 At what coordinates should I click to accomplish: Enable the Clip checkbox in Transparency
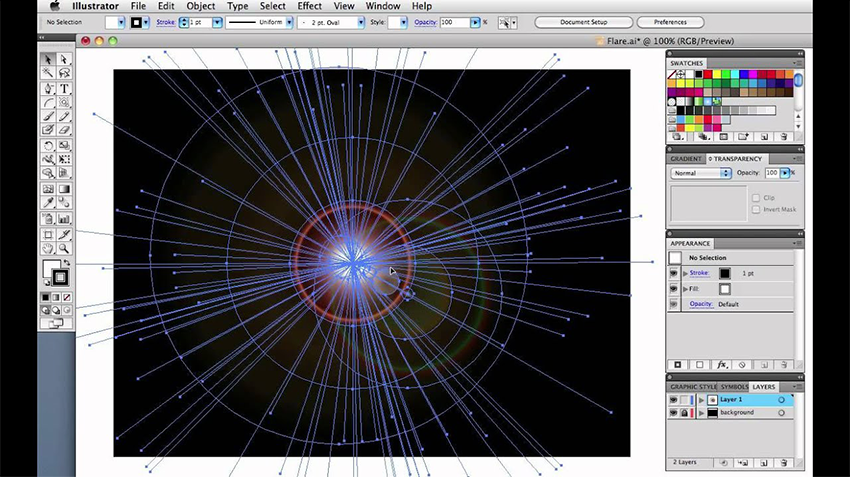click(x=756, y=198)
